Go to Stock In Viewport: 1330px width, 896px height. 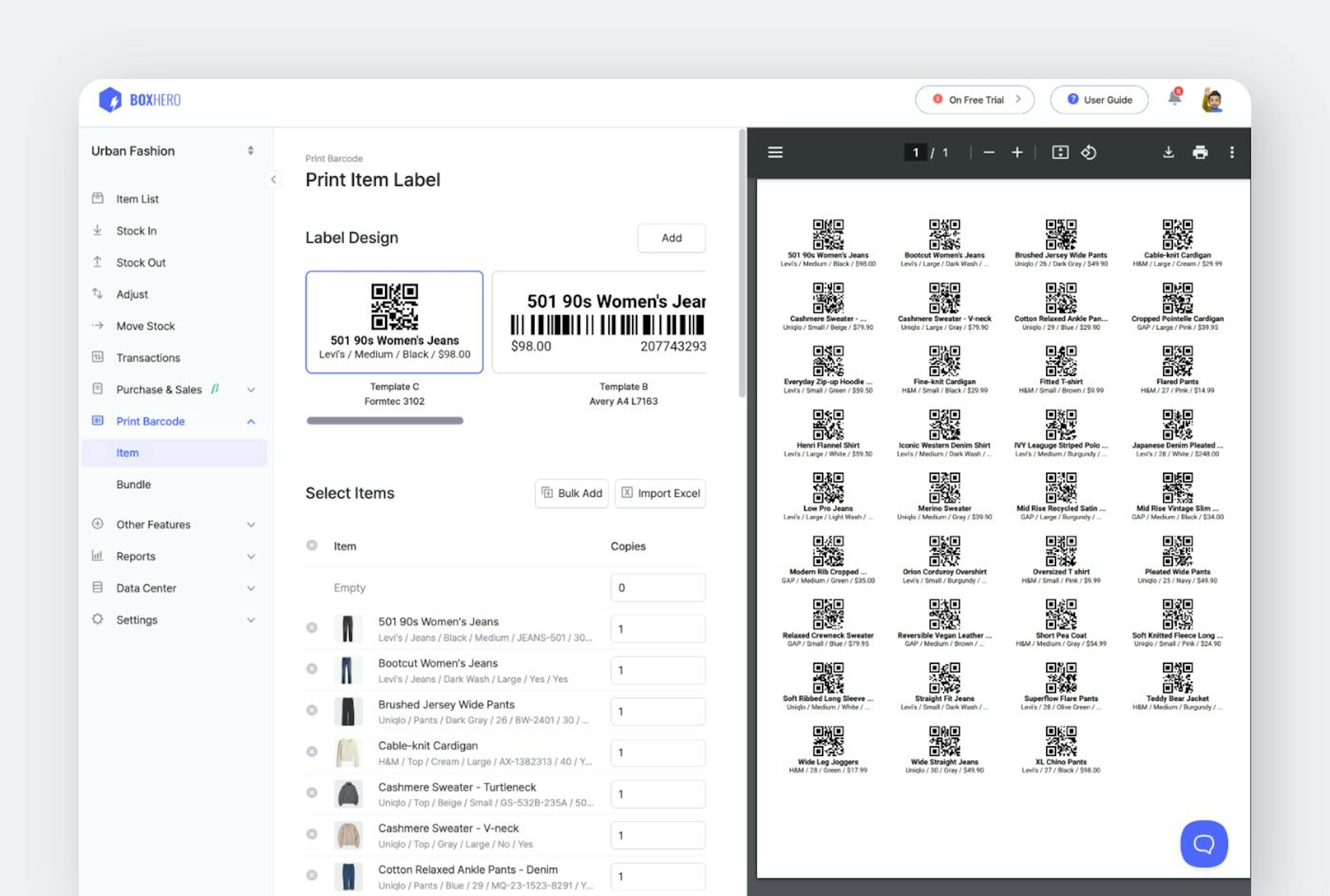coord(174,231)
